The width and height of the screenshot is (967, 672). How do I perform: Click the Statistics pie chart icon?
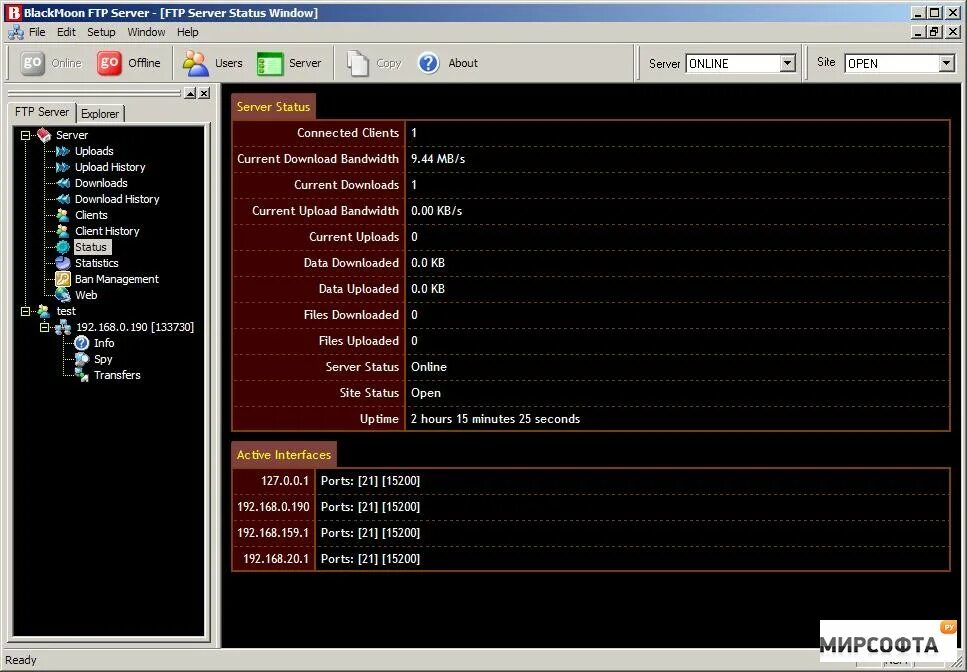click(63, 263)
